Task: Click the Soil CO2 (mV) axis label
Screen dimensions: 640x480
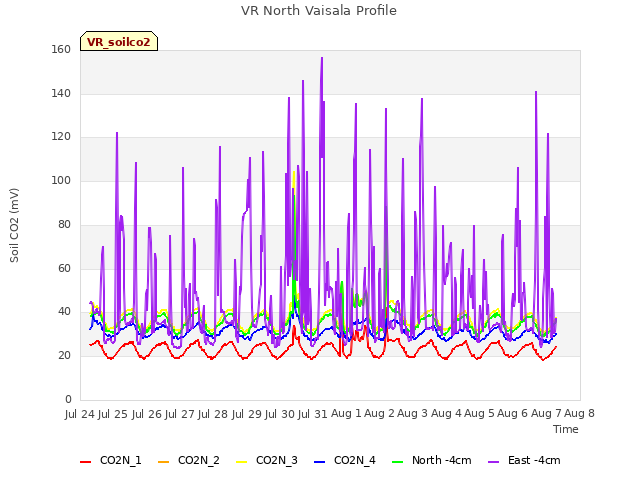Action: coord(14,225)
